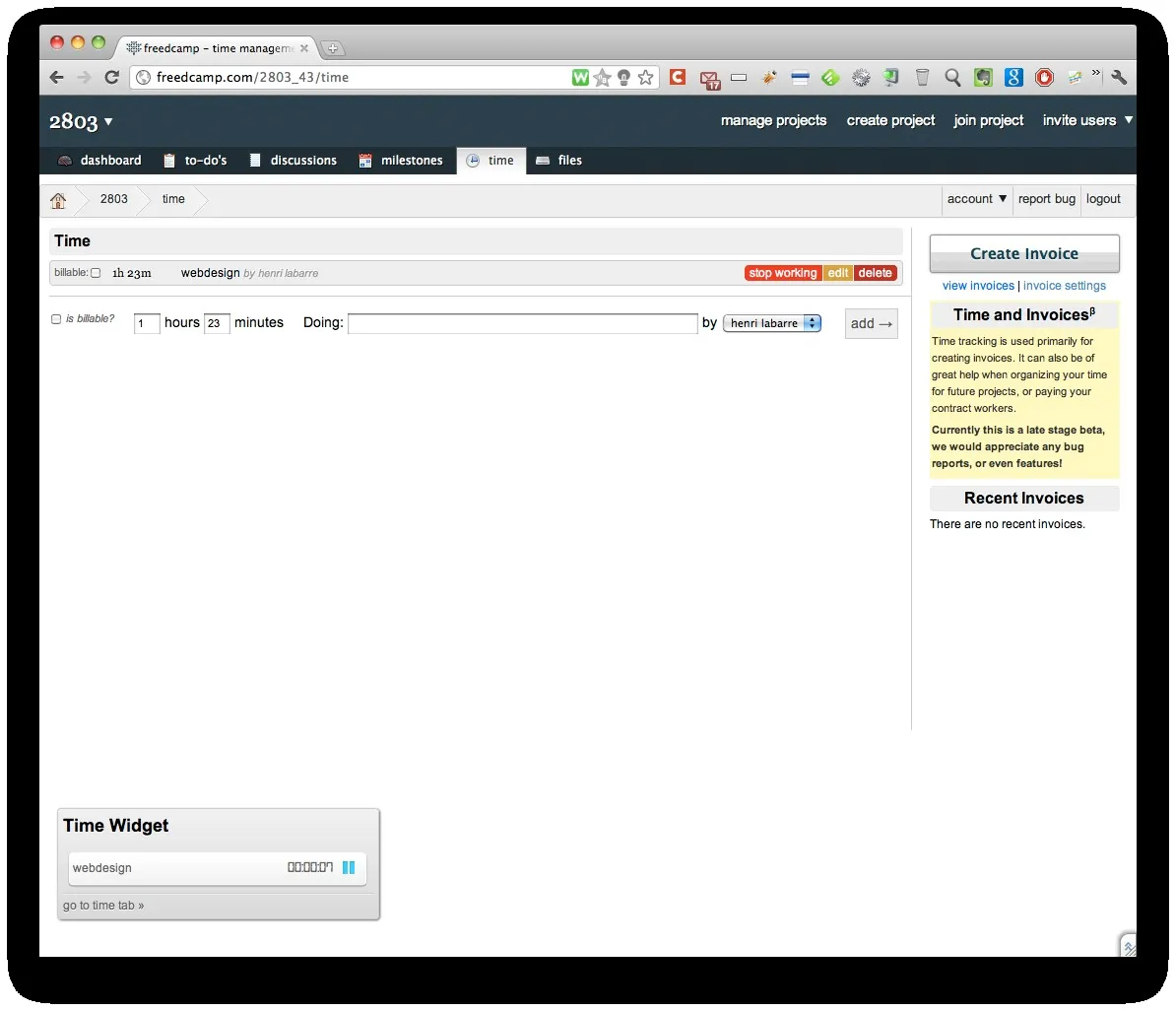
Task: Switch to the to-do's tab
Action: 195,161
